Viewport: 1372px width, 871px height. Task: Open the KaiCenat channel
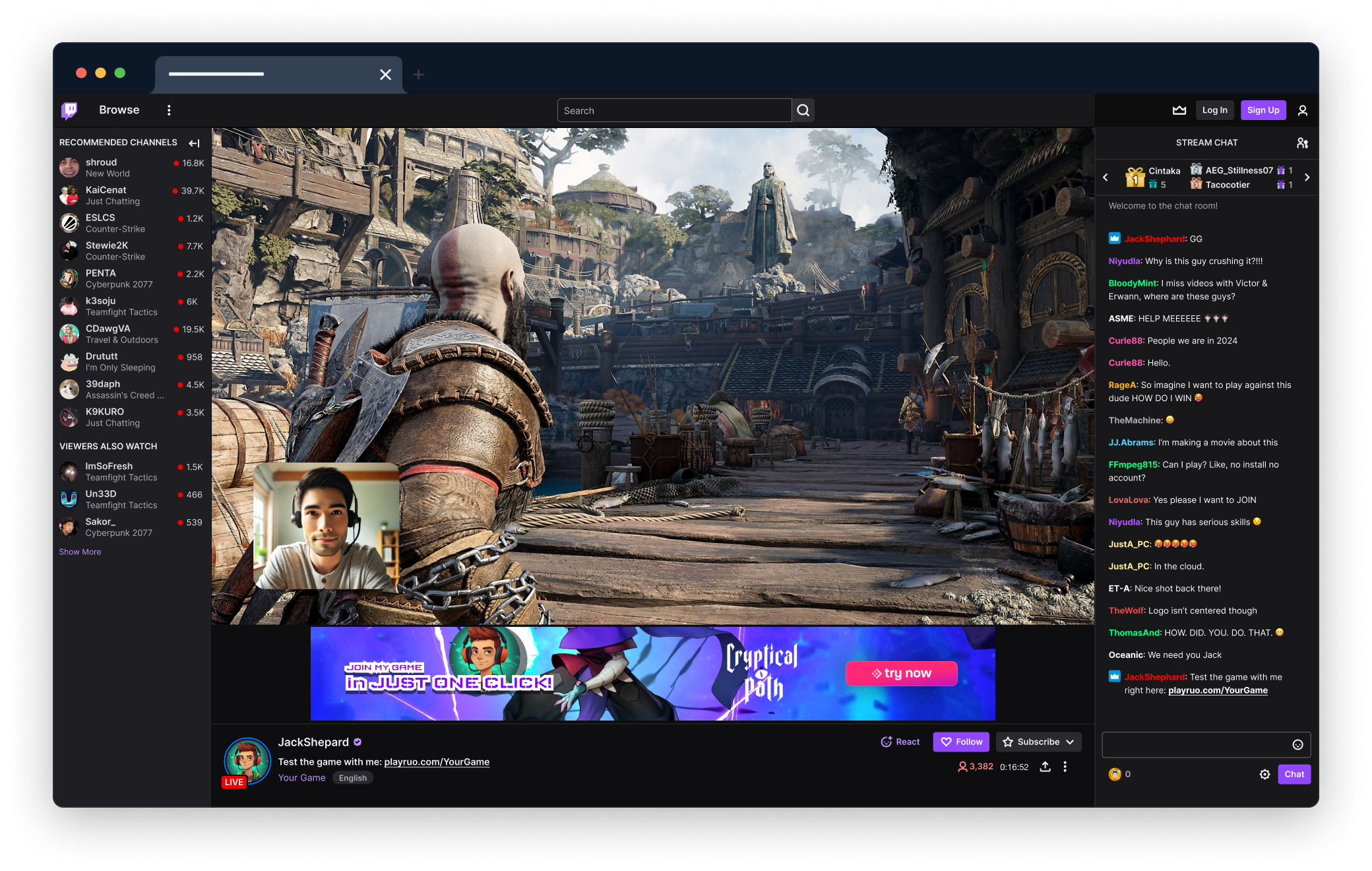tap(132, 195)
